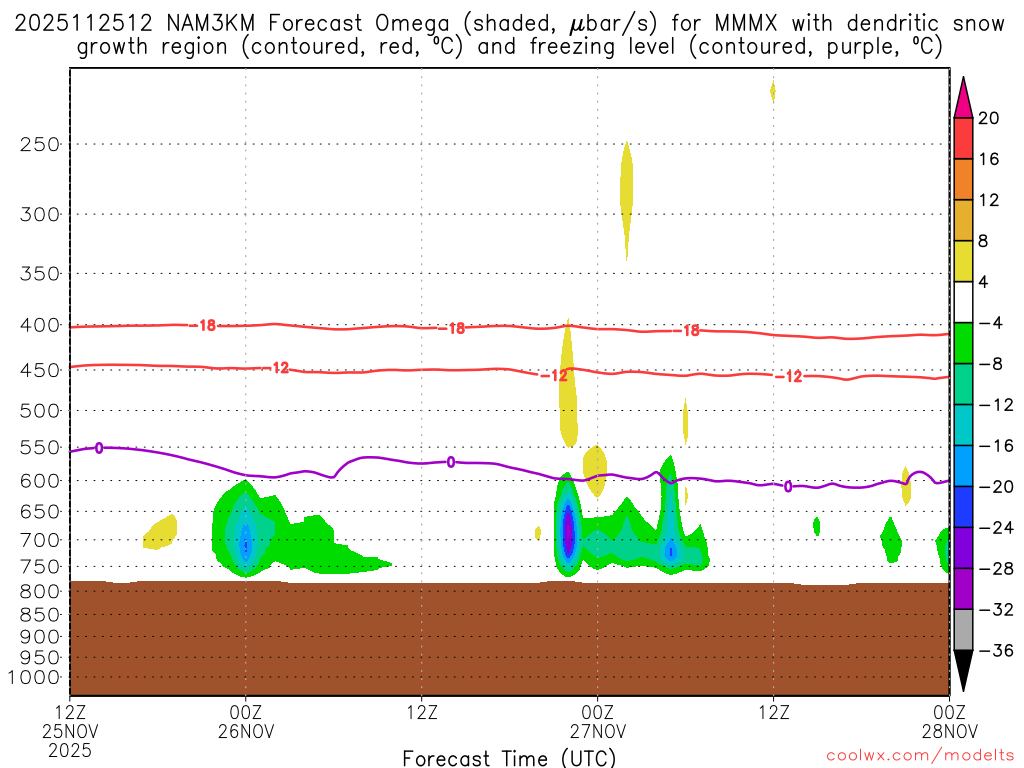Click the '00Z 27NOV' time axis label
Screen dimensions: 1024x768
pyautogui.click(x=598, y=721)
